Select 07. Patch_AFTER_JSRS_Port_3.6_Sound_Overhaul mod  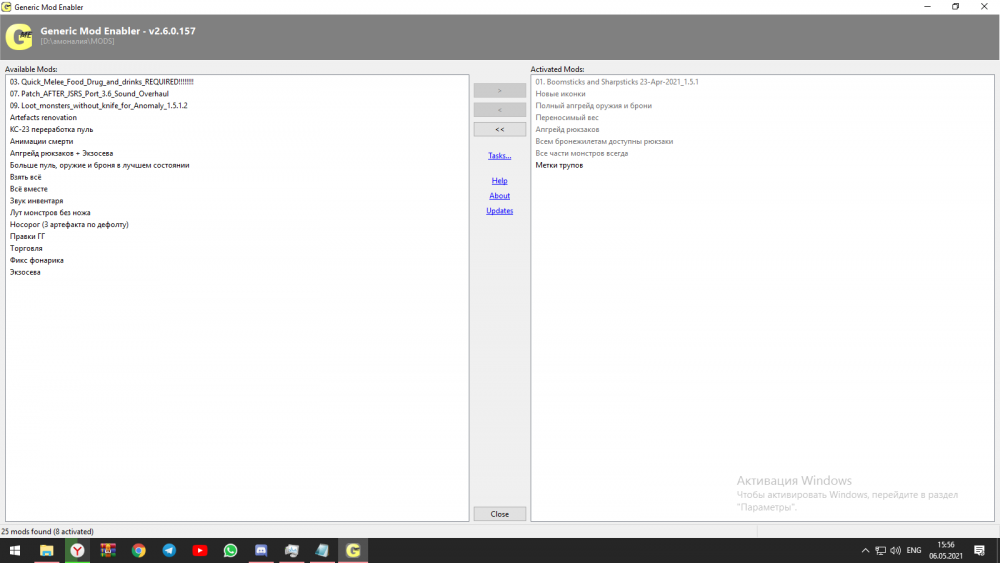pyautogui.click(x=89, y=94)
